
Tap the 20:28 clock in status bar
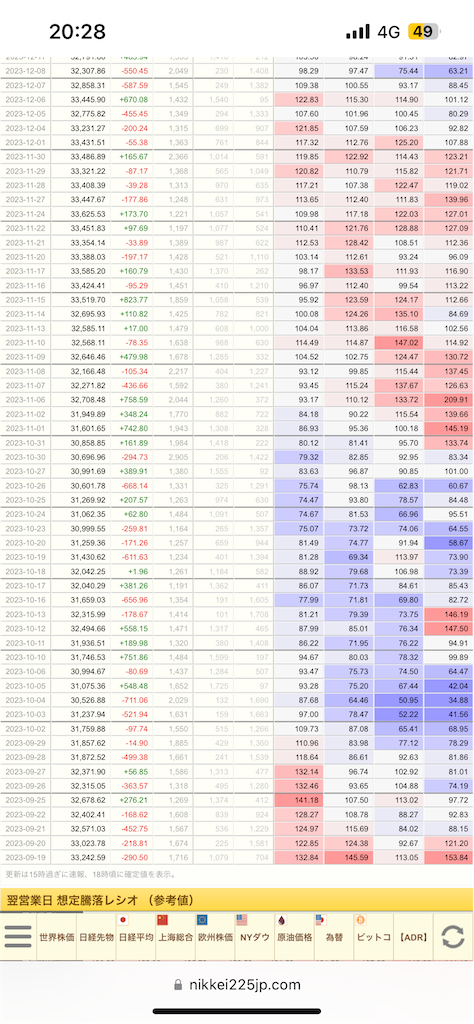(x=77, y=31)
